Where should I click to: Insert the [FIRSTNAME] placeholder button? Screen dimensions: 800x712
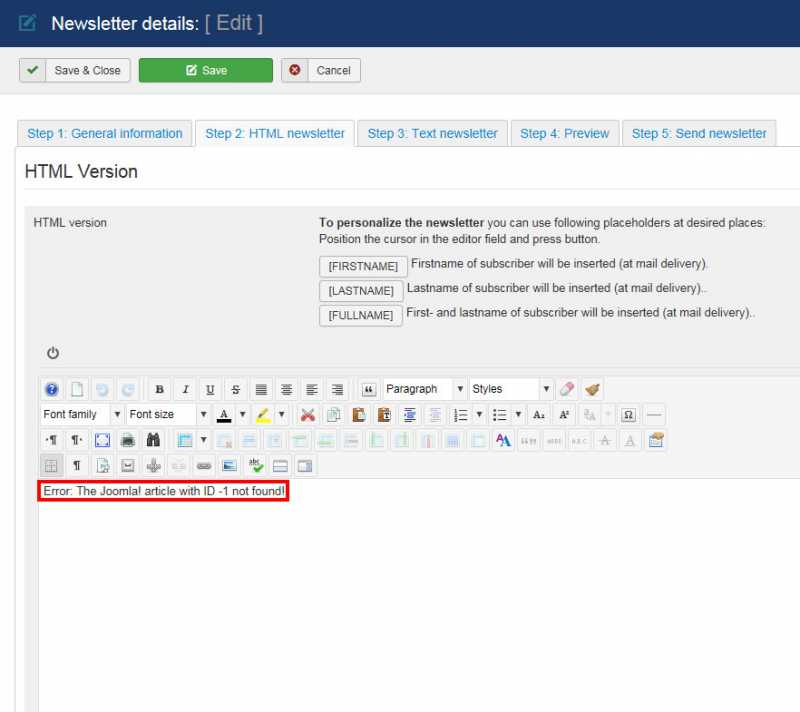363,266
